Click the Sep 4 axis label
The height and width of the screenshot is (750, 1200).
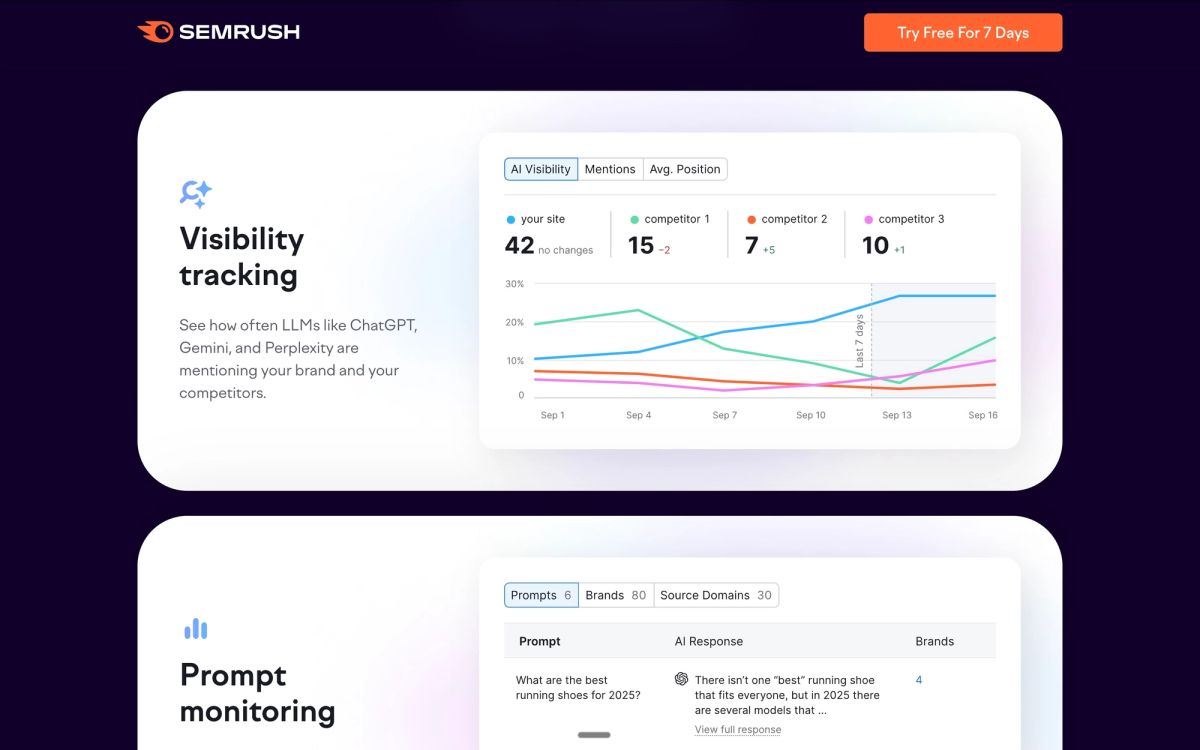tap(638, 415)
